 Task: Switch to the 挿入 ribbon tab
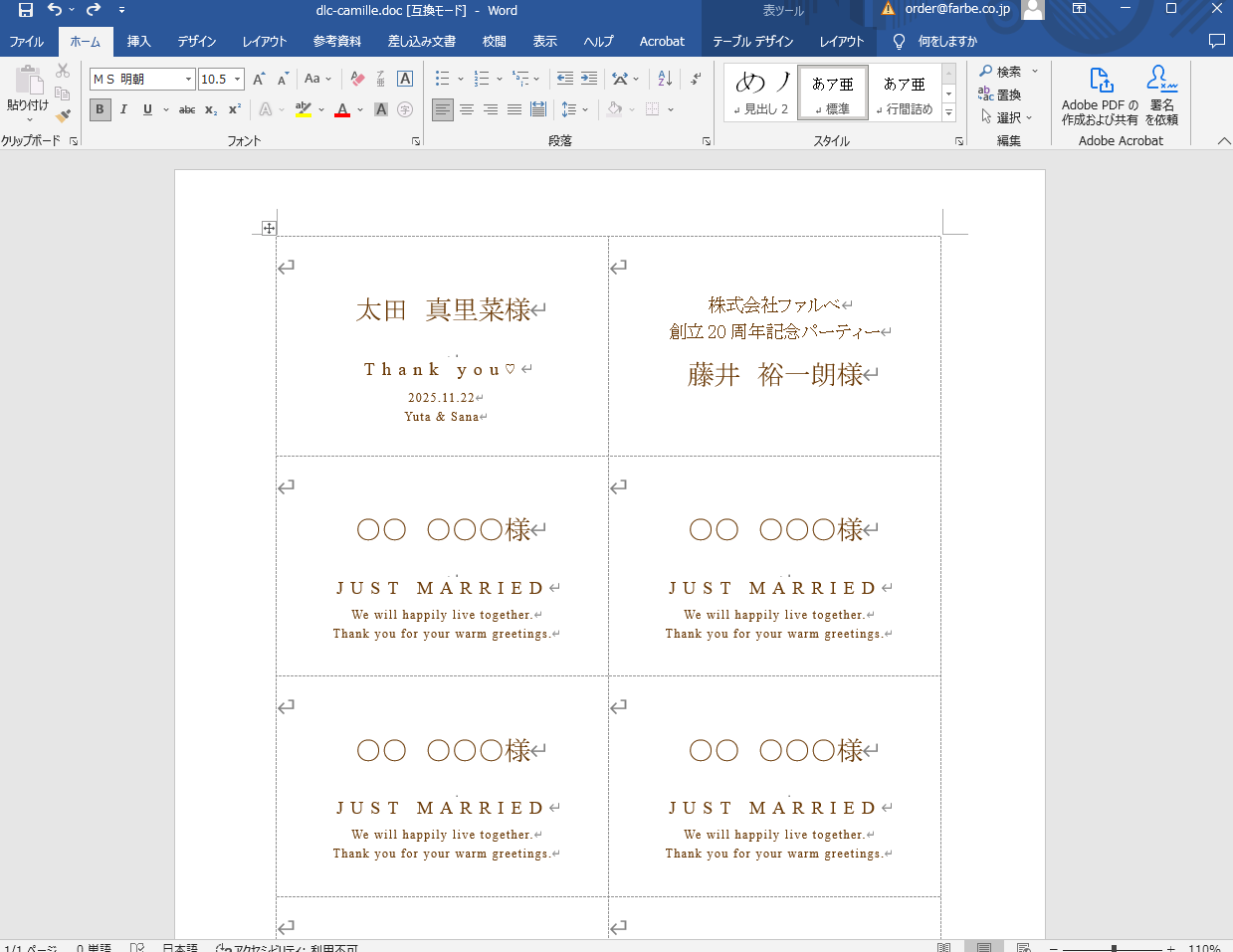(137, 41)
